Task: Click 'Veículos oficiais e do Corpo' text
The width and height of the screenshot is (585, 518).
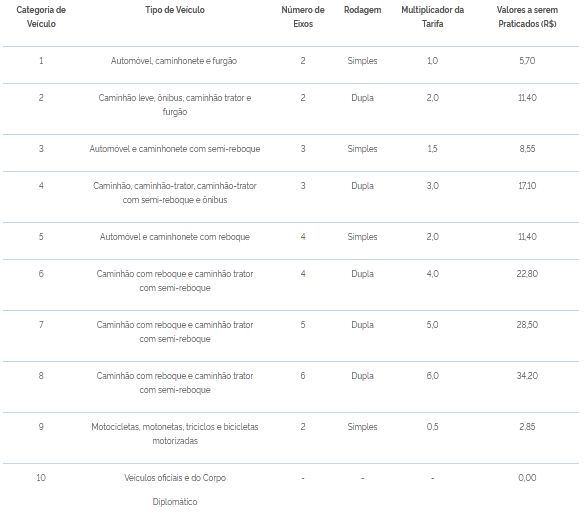Action: (175, 478)
